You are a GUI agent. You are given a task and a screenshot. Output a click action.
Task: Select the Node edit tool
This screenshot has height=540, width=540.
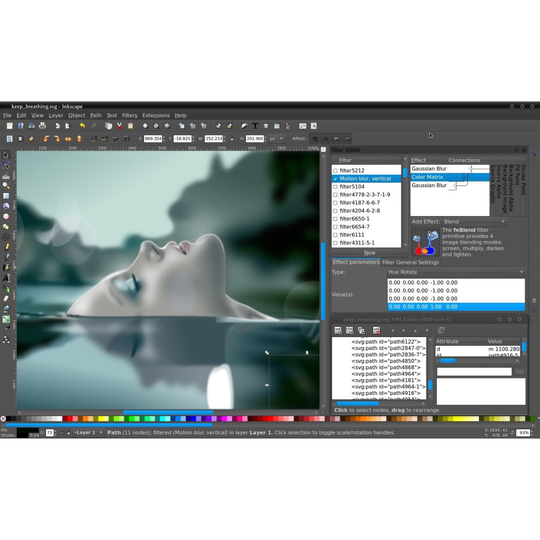click(6, 165)
